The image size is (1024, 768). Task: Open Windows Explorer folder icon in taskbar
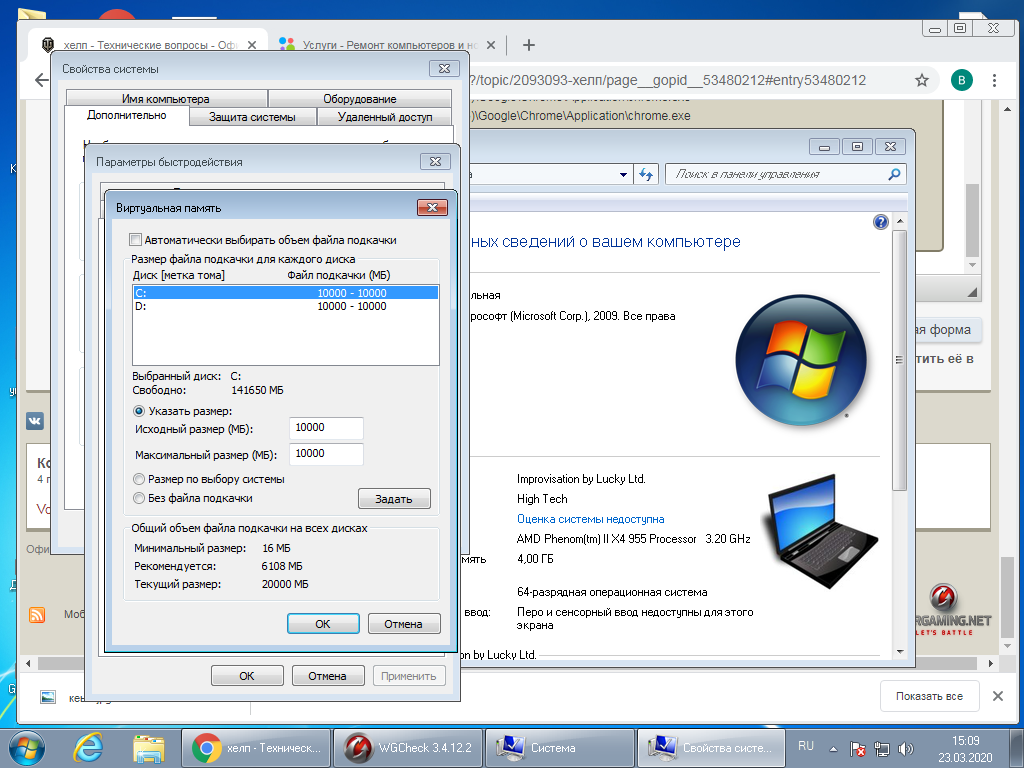coord(149,747)
